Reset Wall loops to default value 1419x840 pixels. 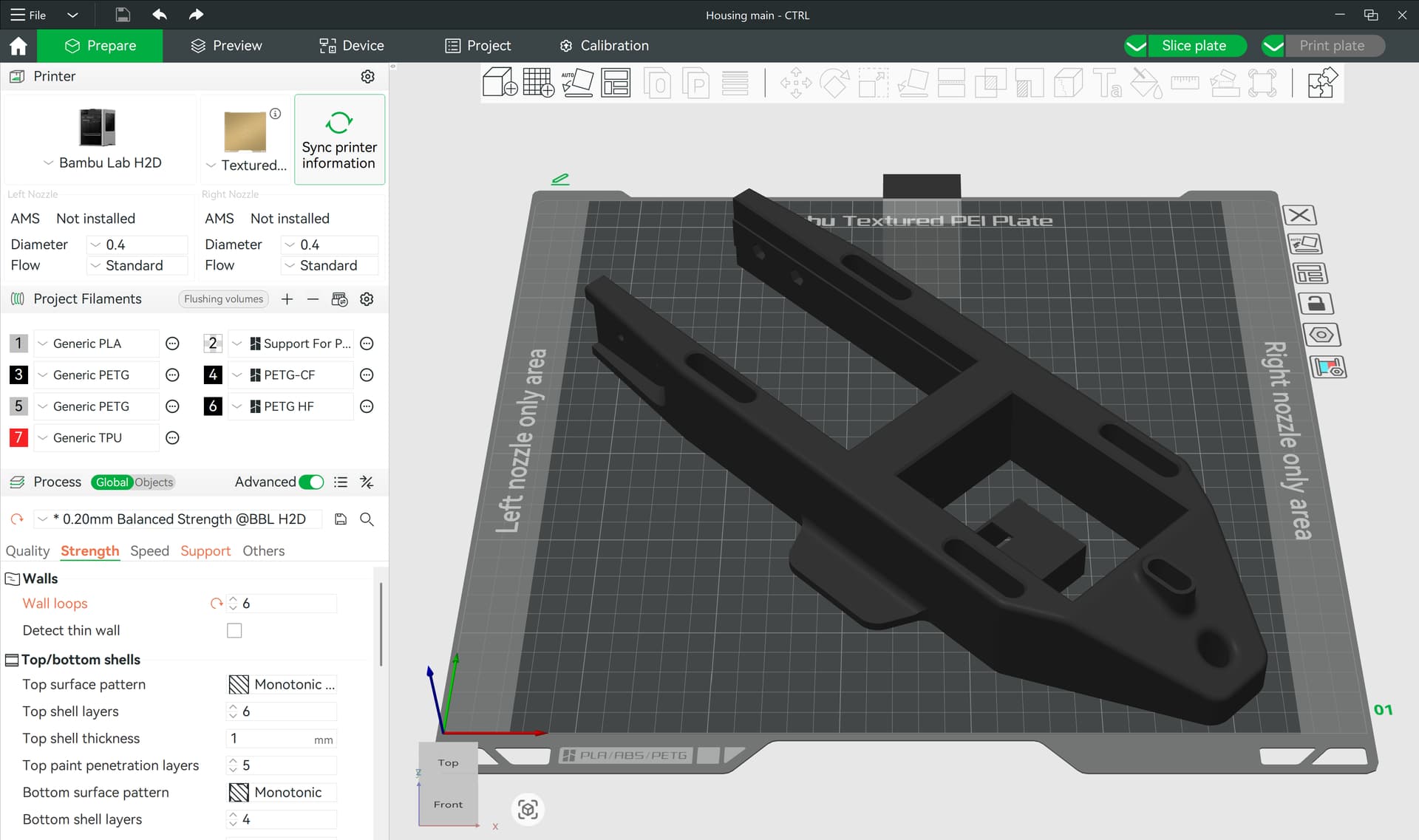tap(217, 604)
